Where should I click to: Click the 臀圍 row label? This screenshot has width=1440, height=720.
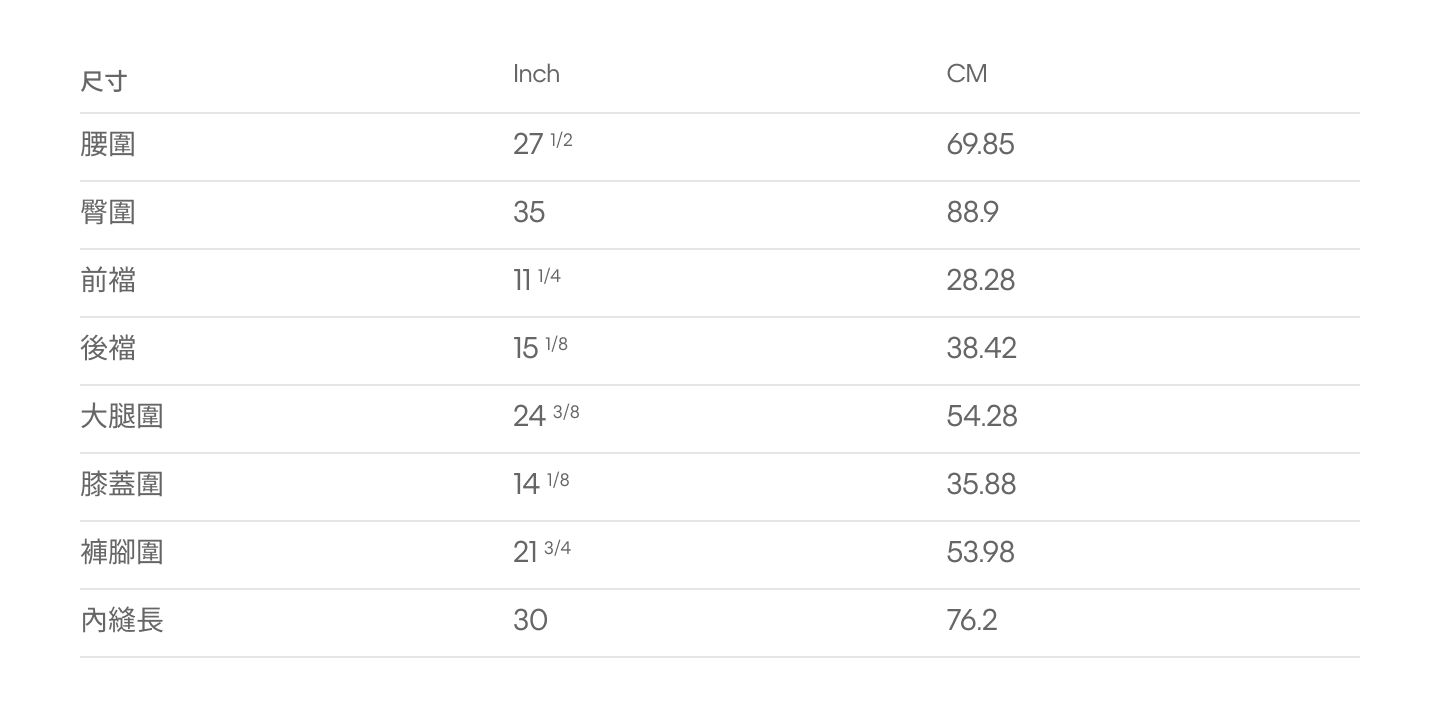(x=108, y=212)
